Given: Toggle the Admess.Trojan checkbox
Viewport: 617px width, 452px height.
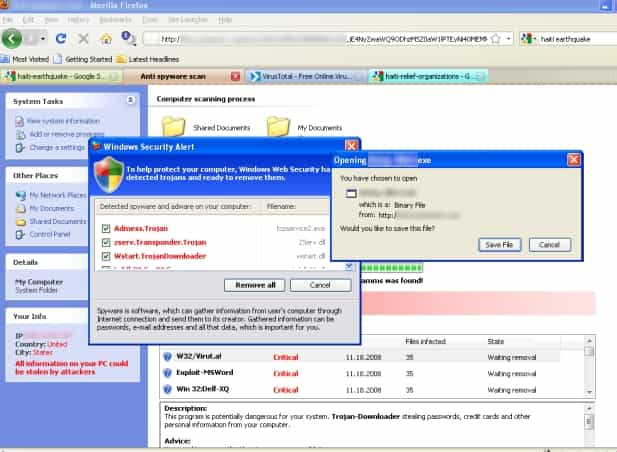Looking at the screenshot, I should (x=105, y=229).
